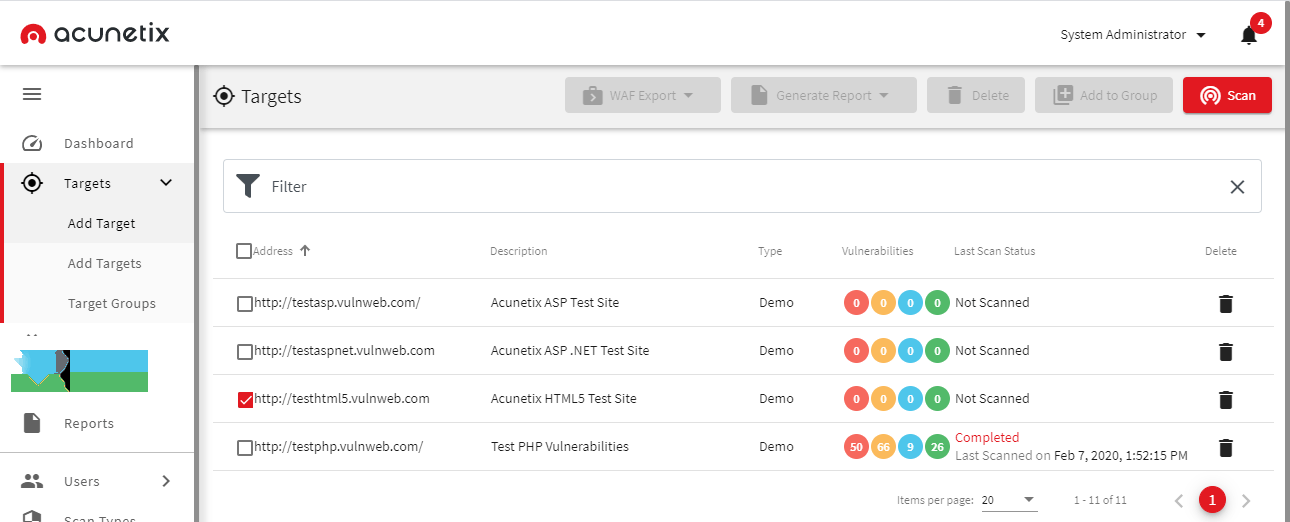
Task: Click the Filter input field
Action: click(x=742, y=186)
